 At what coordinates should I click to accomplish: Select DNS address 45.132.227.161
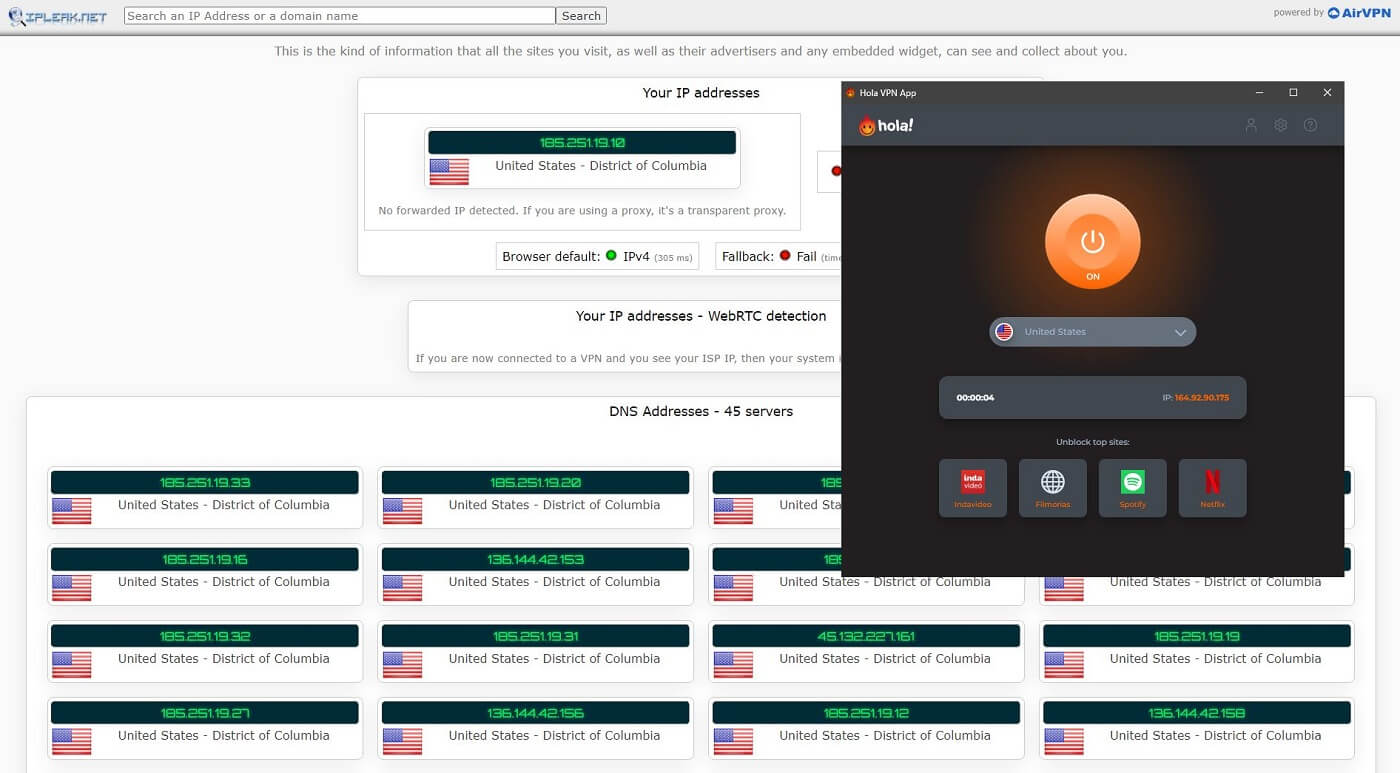pyautogui.click(x=866, y=636)
